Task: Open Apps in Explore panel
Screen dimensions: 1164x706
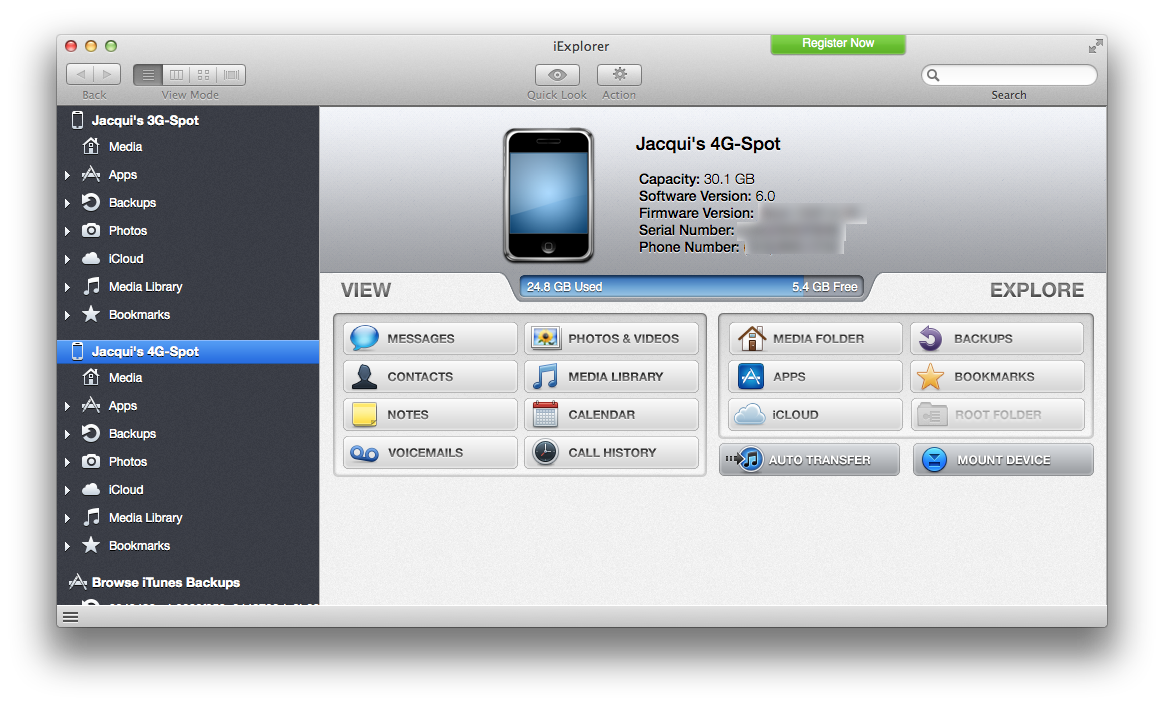Action: (x=815, y=376)
